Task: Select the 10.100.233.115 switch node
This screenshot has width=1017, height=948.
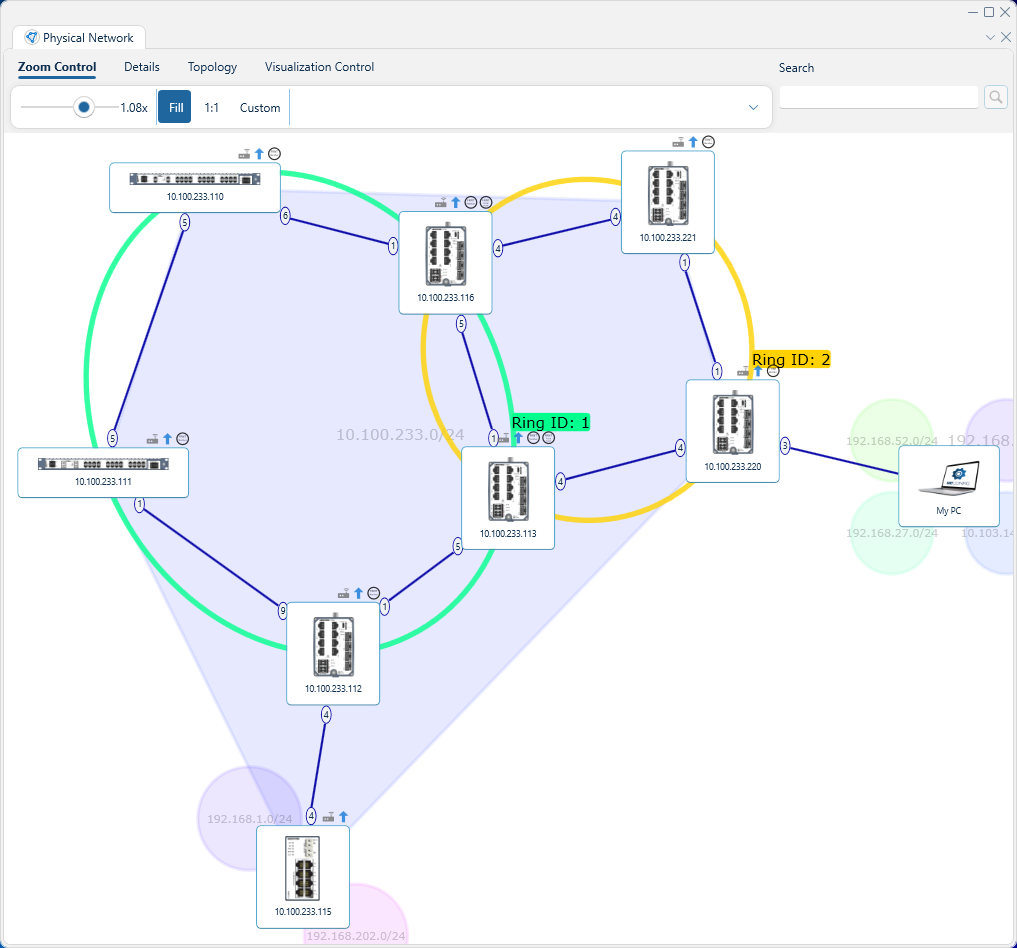Action: pos(303,877)
